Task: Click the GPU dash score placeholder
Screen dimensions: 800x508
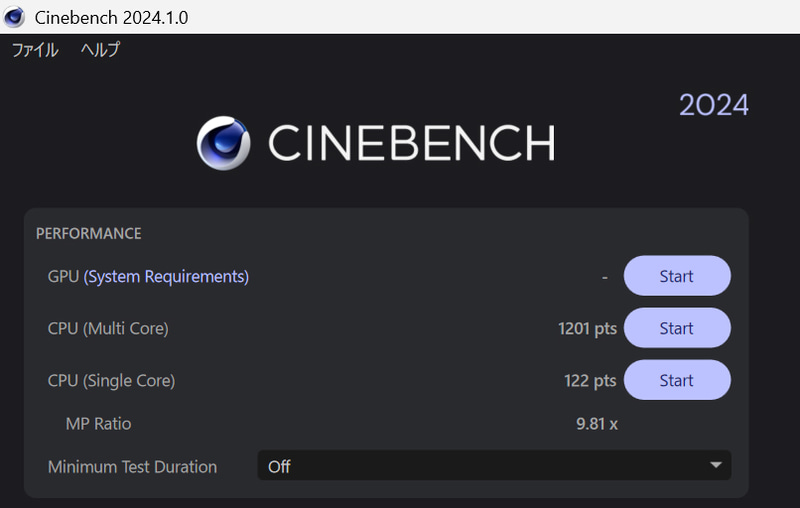Action: point(605,277)
